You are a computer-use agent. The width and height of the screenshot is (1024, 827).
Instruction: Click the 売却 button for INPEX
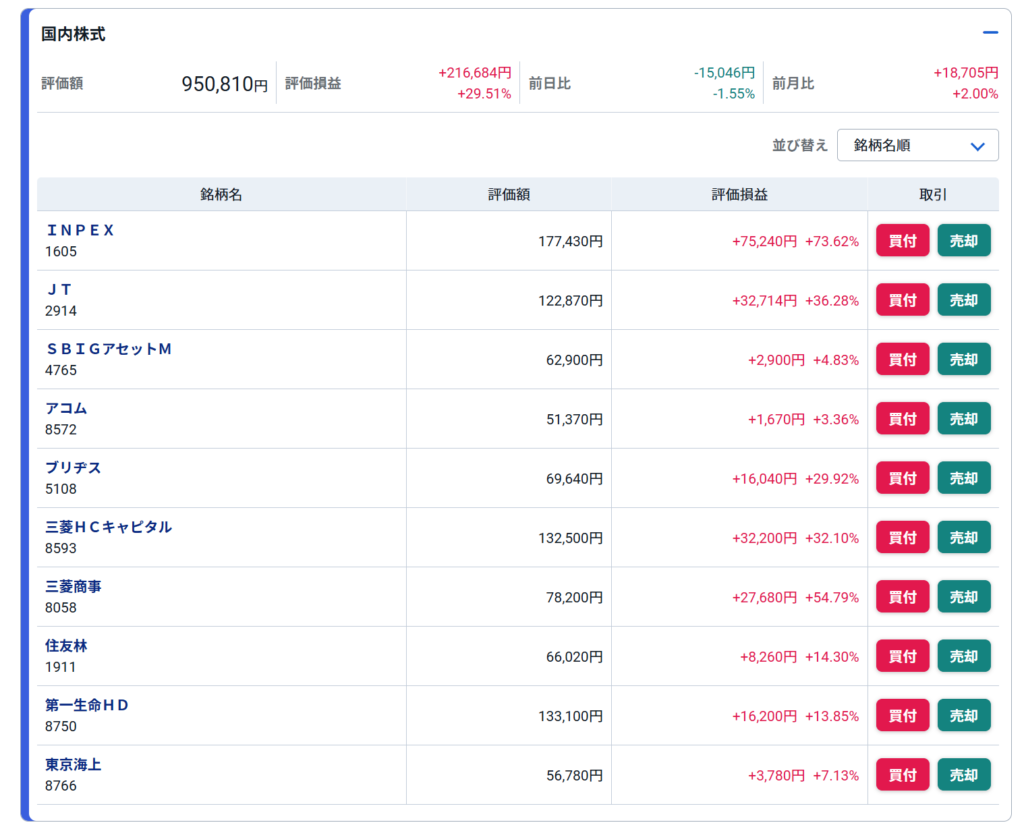coord(963,241)
